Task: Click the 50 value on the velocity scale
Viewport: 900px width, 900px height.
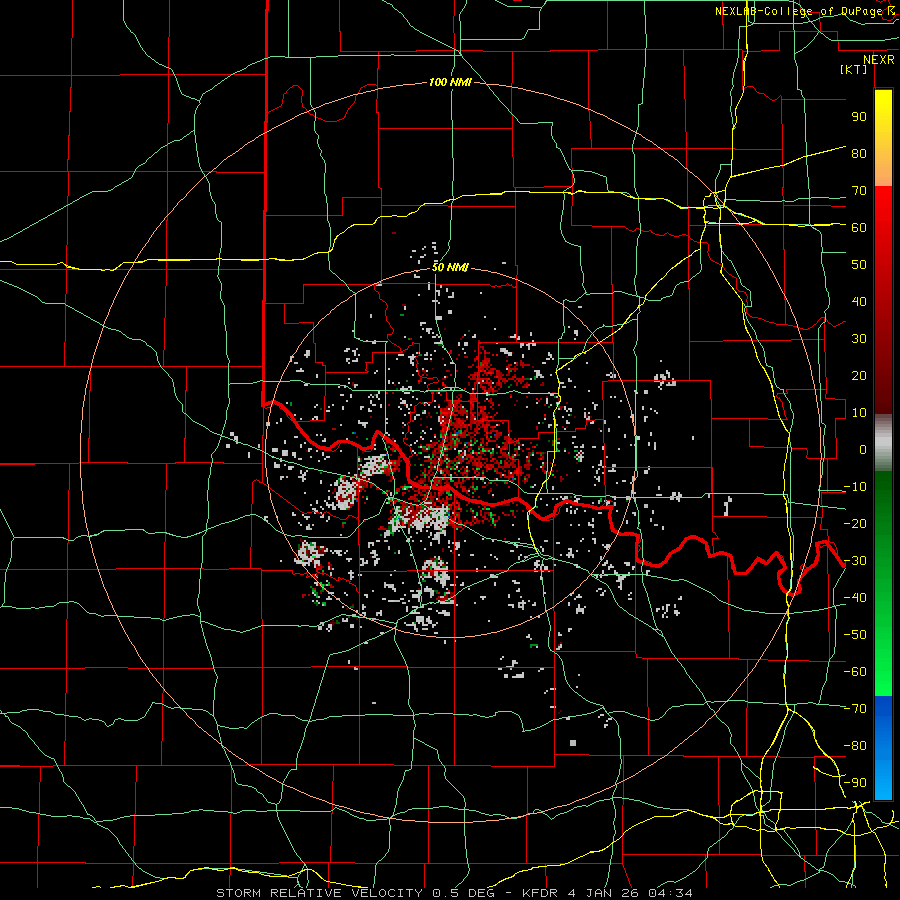Action: click(x=859, y=265)
